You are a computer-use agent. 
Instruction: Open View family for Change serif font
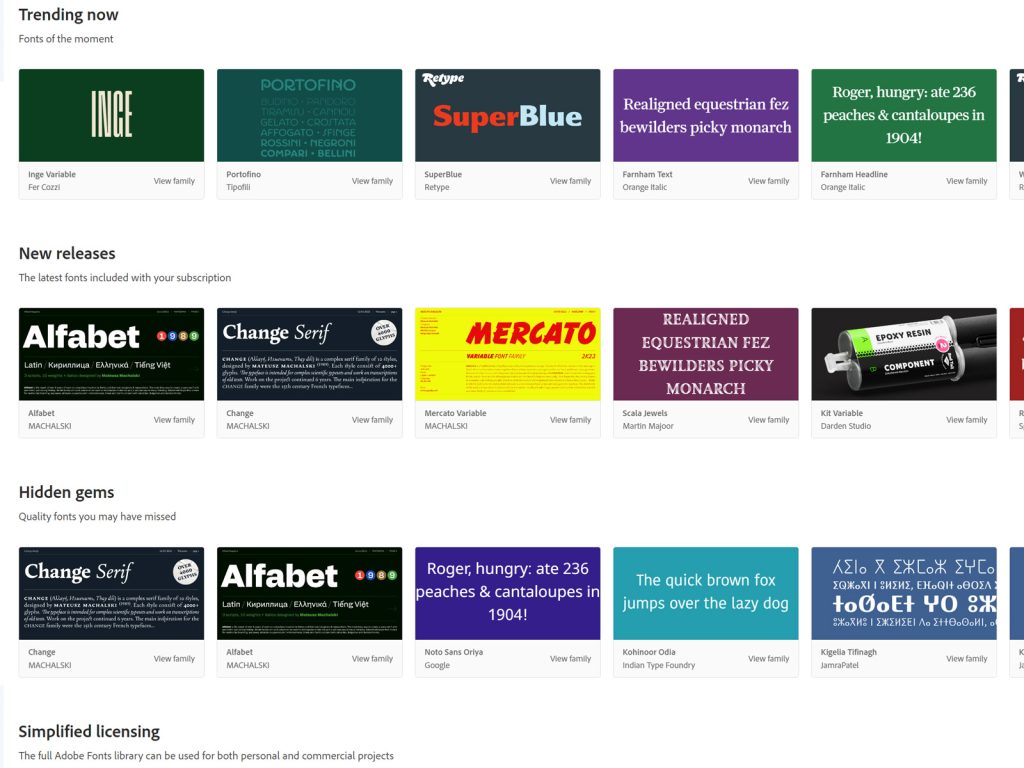[x=370, y=420]
